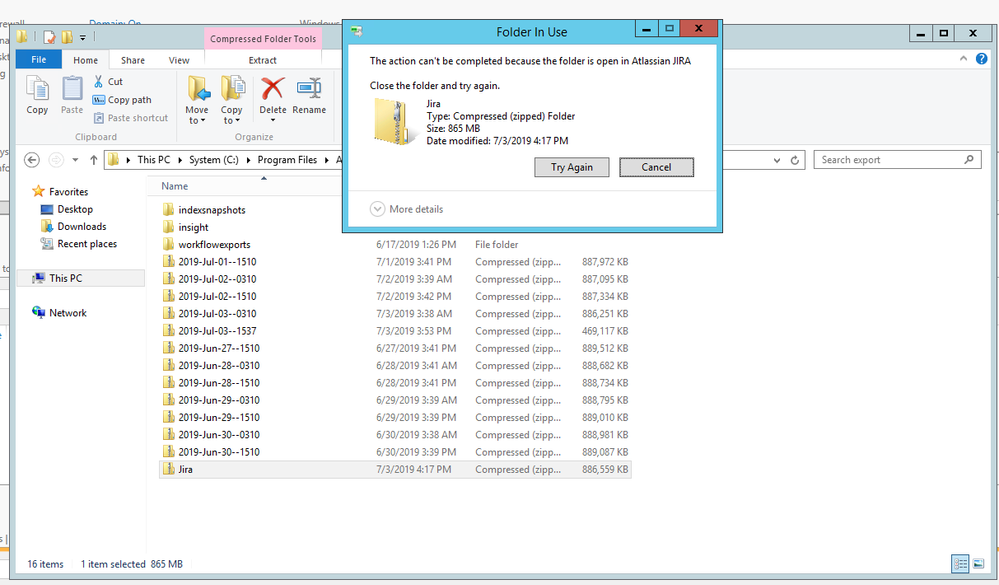This screenshot has height=585, width=999.
Task: Click This PC in the address path
Action: 154,160
